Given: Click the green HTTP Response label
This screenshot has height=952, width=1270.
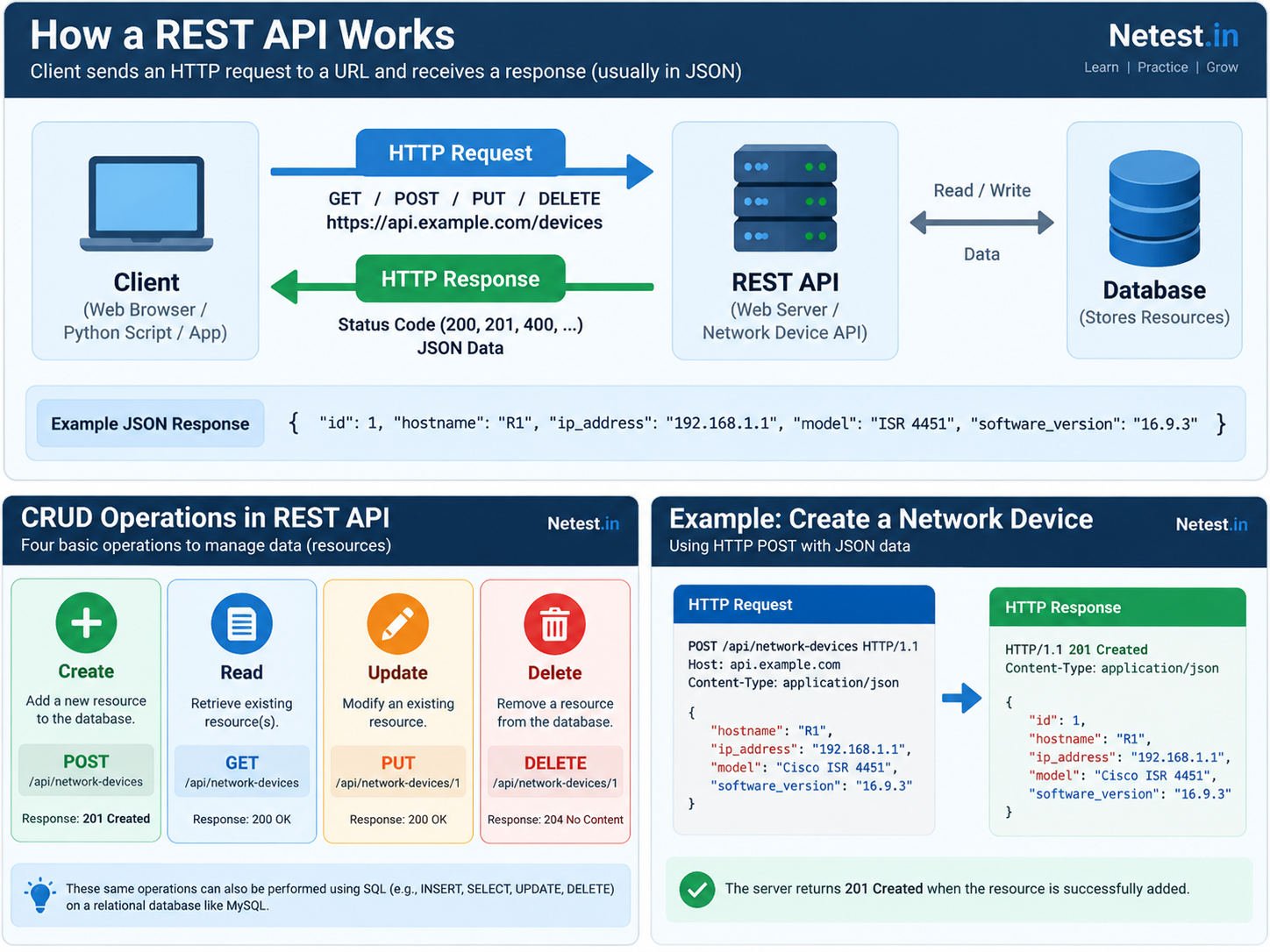Looking at the screenshot, I should coord(460,279).
